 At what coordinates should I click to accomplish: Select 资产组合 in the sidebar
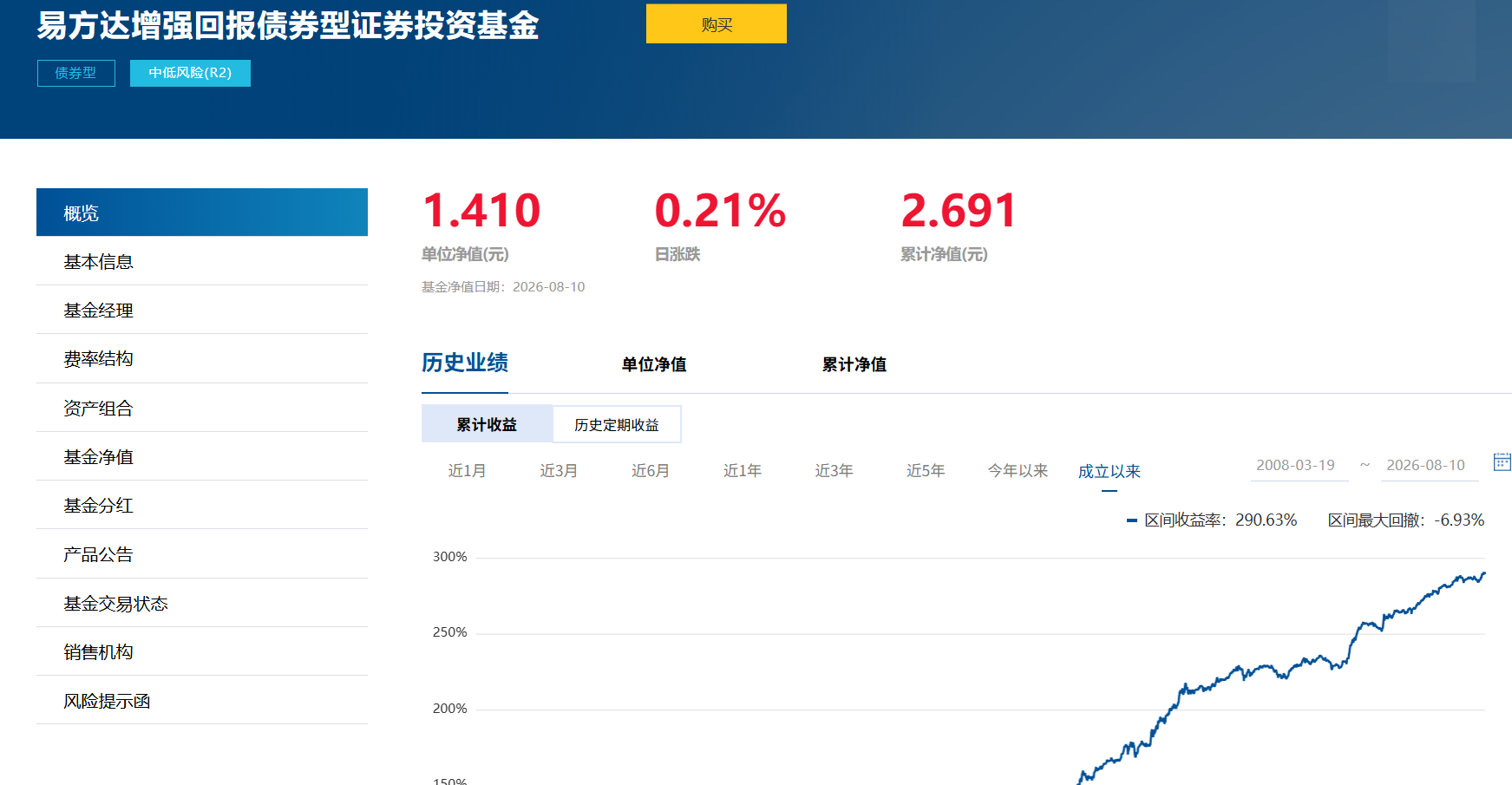pos(202,408)
